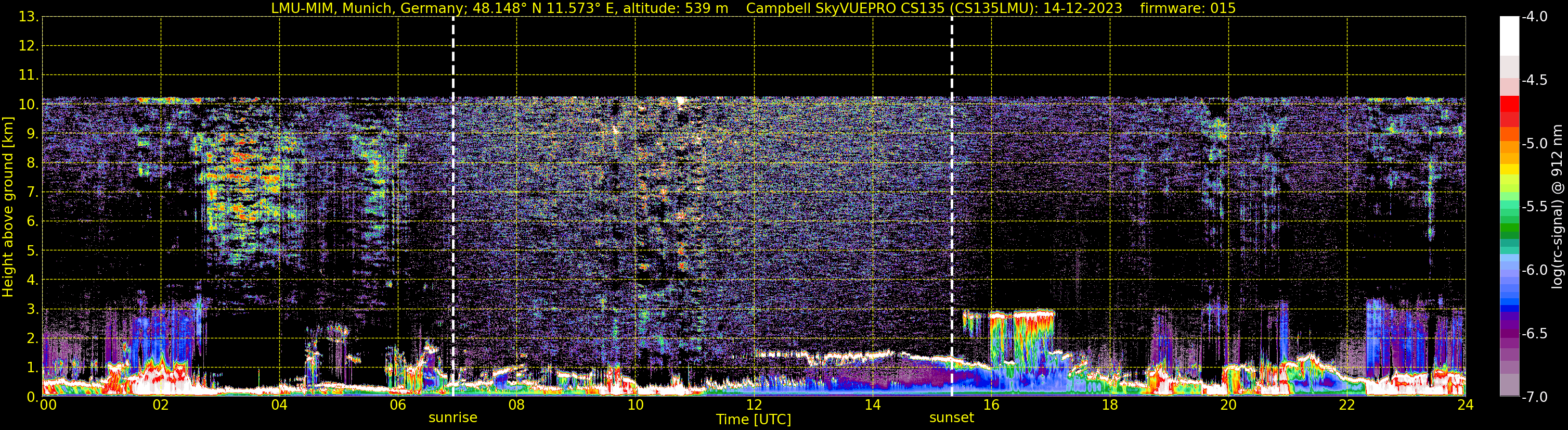
Task: Click the 'Campbell SkyVUEPRO CS135' title text
Action: (x=845, y=8)
